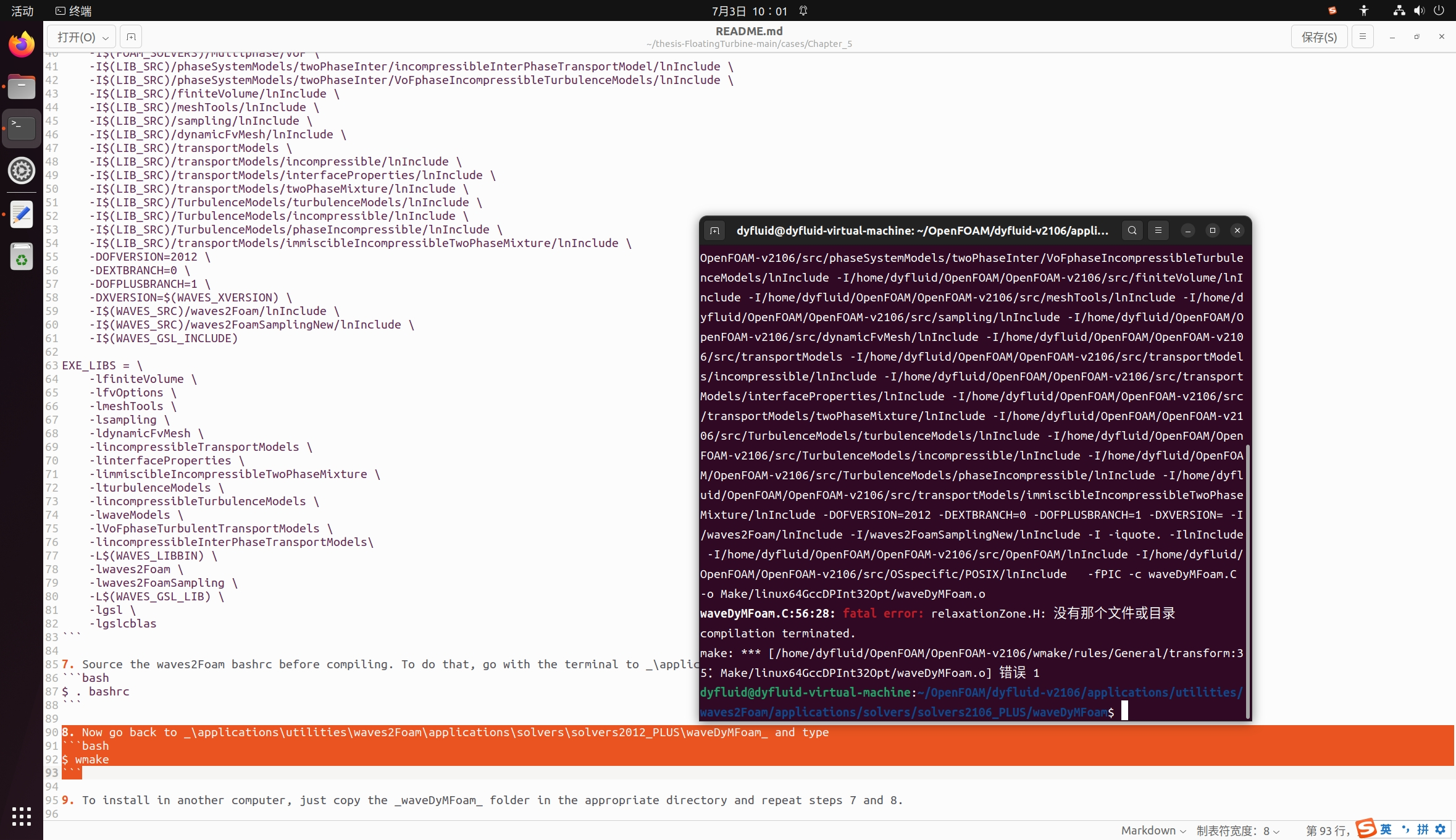Click the text editor icon in dock
1456x840 pixels.
coord(22,214)
